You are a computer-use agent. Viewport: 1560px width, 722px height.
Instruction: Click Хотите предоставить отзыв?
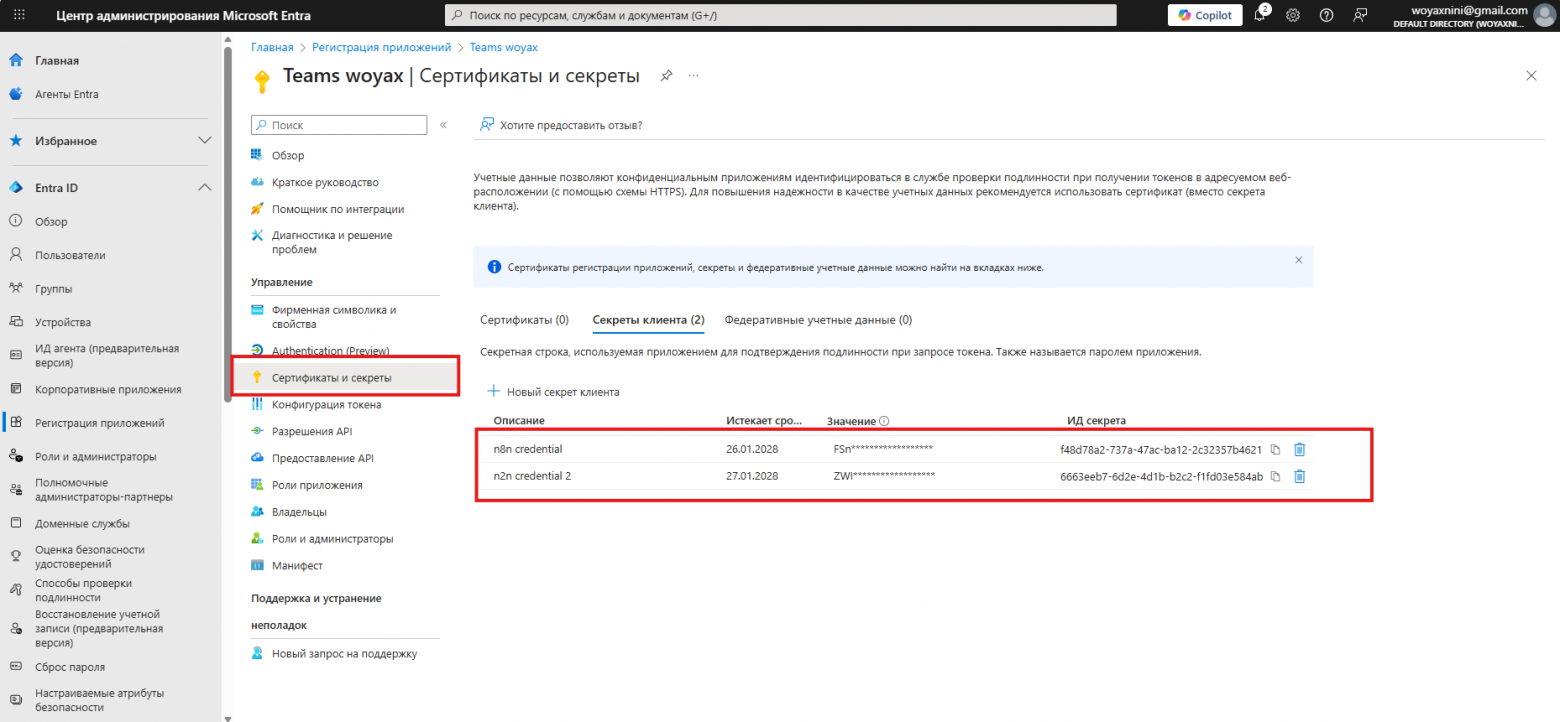(561, 125)
